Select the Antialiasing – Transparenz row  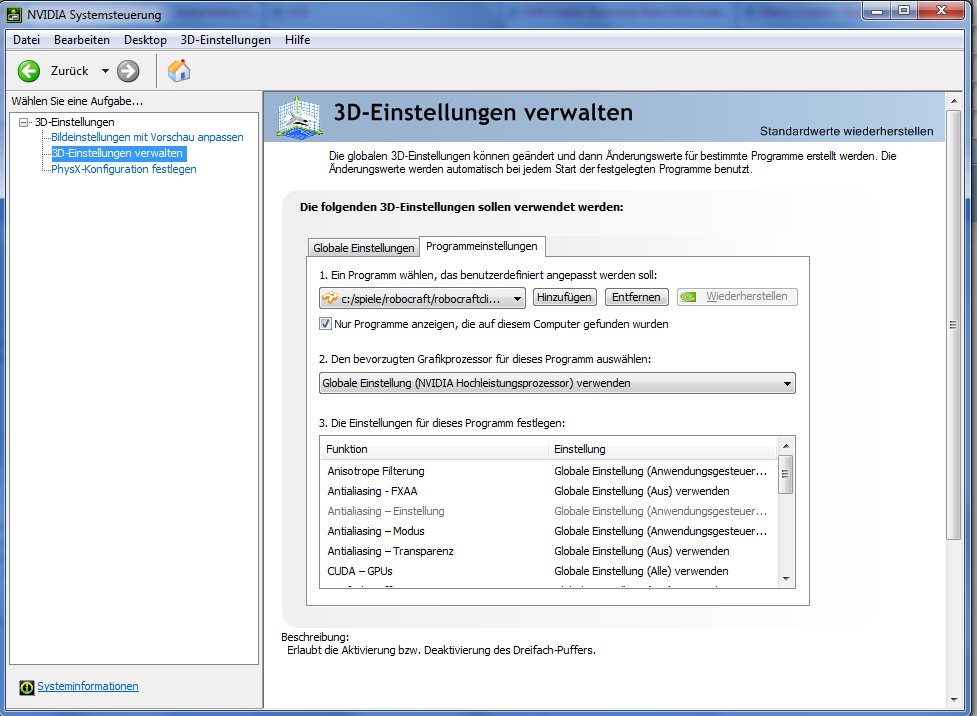coord(549,551)
